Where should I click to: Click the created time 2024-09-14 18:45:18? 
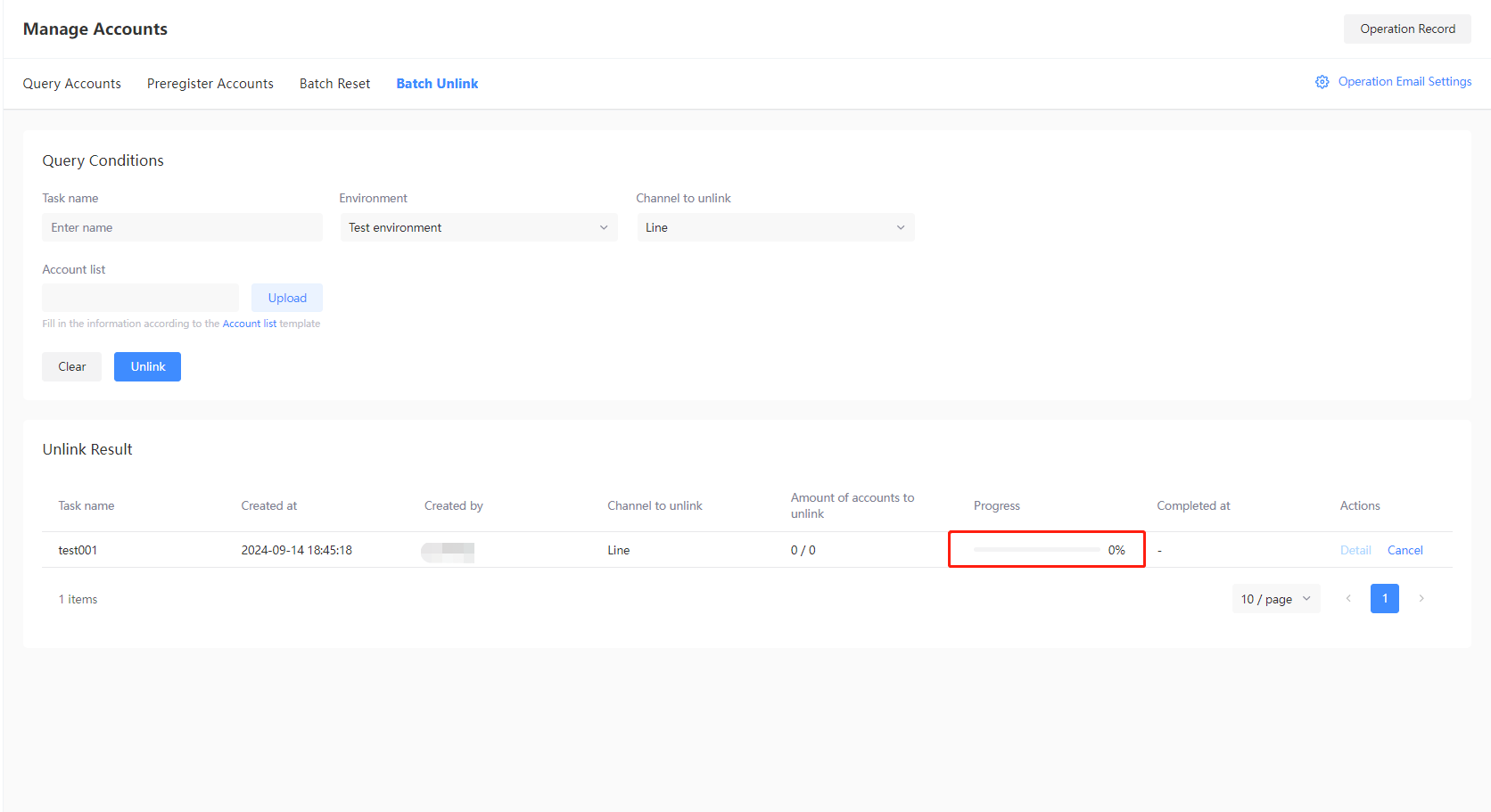[297, 550]
